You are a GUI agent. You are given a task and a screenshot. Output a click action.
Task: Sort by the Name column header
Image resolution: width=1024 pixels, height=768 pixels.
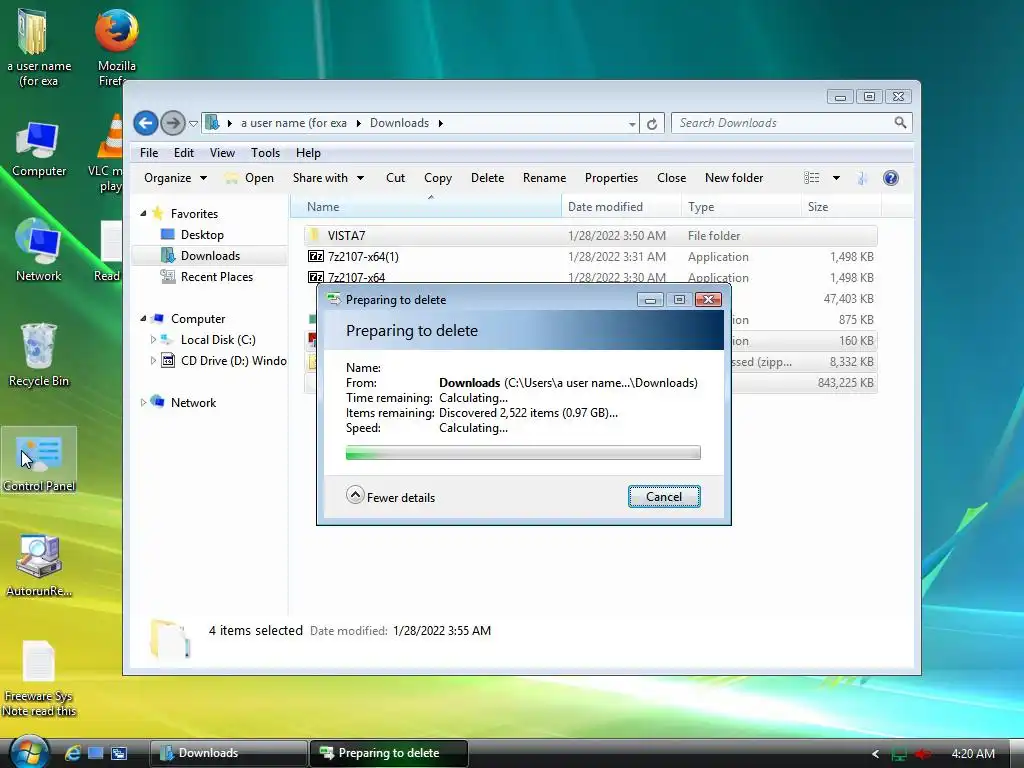pos(426,206)
